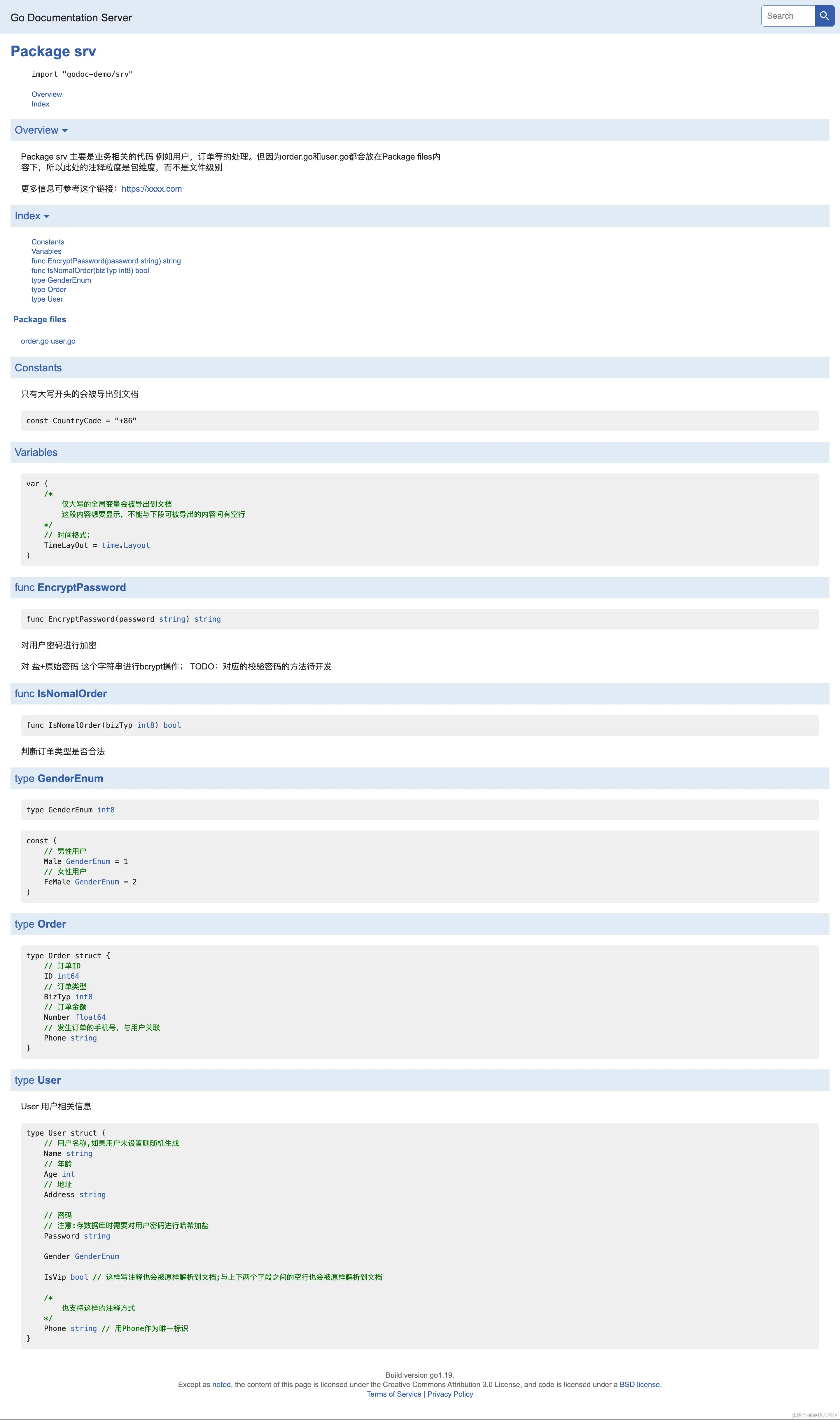Viewport: 840px width, 1420px height.
Task: Open Privacy Policy in footer
Action: [x=450, y=1394]
